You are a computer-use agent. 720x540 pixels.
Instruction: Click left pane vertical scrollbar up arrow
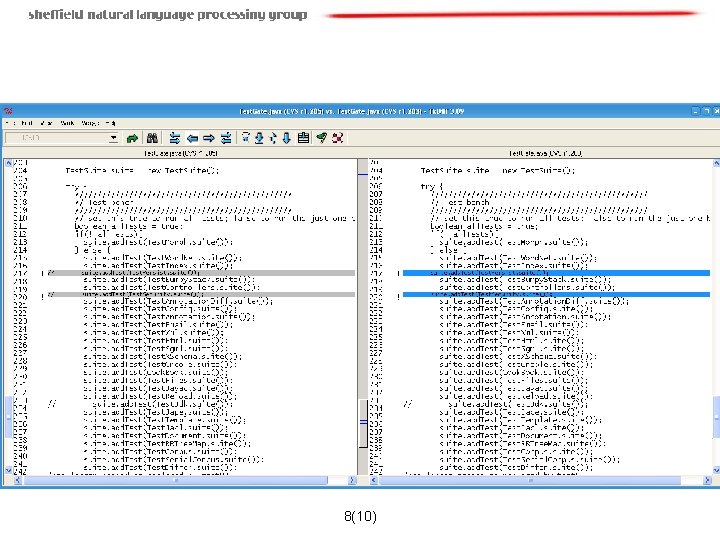click(x=8, y=163)
